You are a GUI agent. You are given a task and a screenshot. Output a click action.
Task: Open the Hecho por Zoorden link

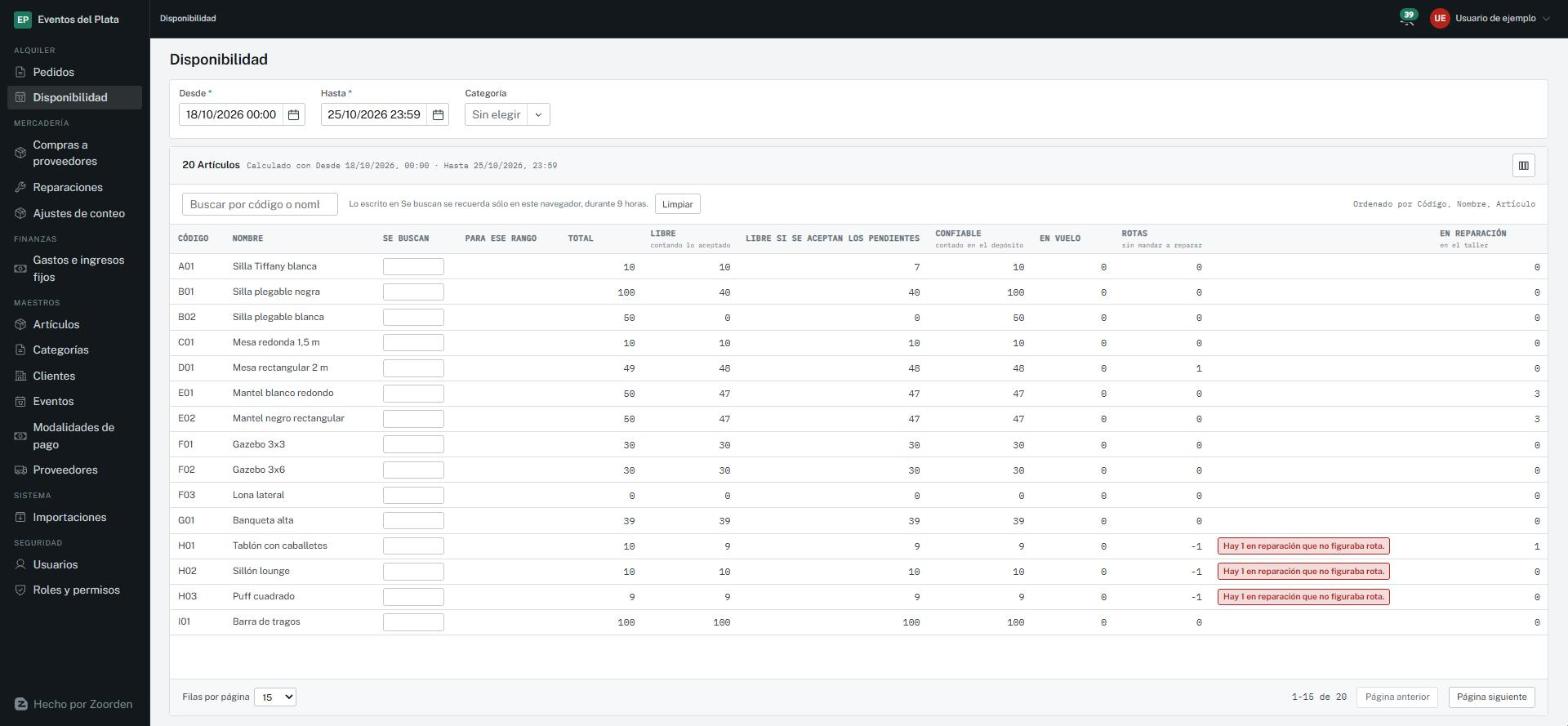click(74, 704)
